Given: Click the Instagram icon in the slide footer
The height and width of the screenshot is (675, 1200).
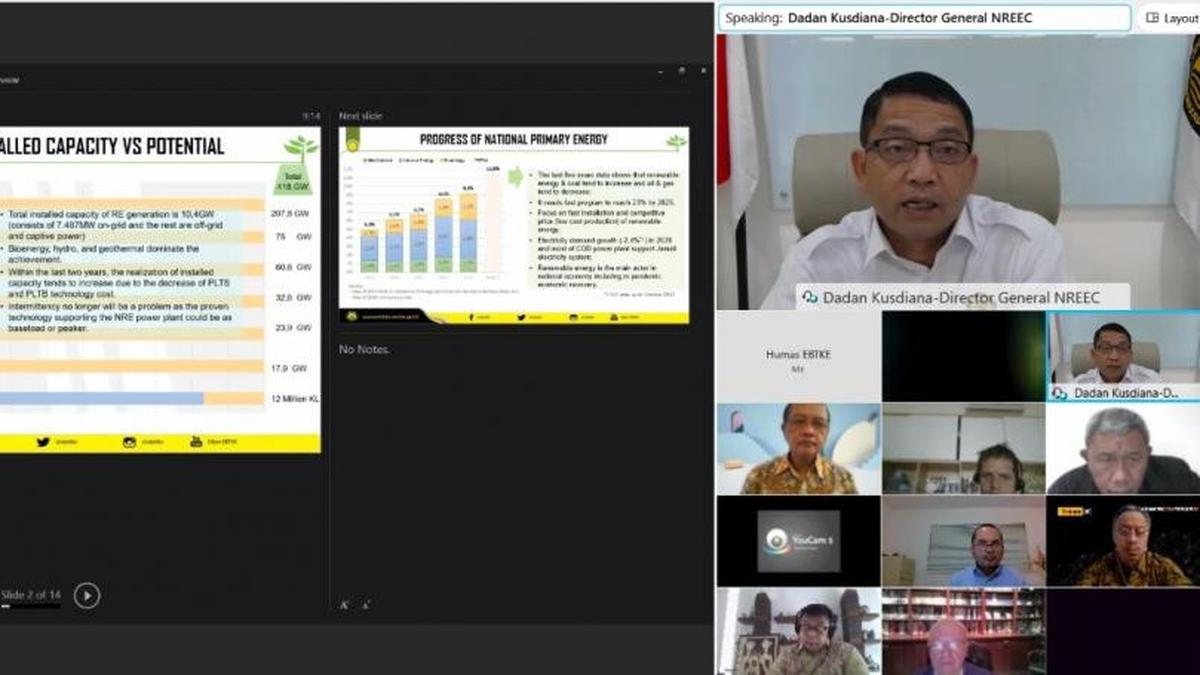Looking at the screenshot, I should 129,442.
